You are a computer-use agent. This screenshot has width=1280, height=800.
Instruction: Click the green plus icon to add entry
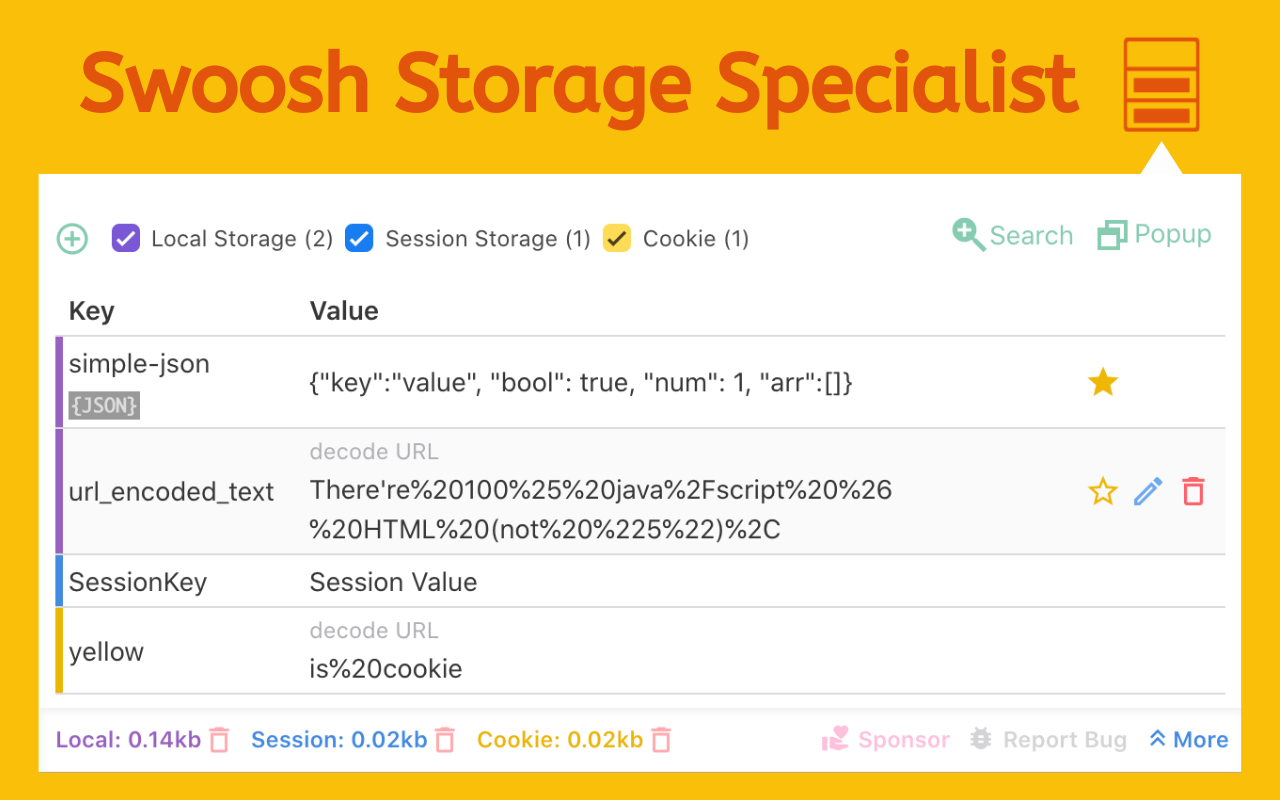[71, 238]
